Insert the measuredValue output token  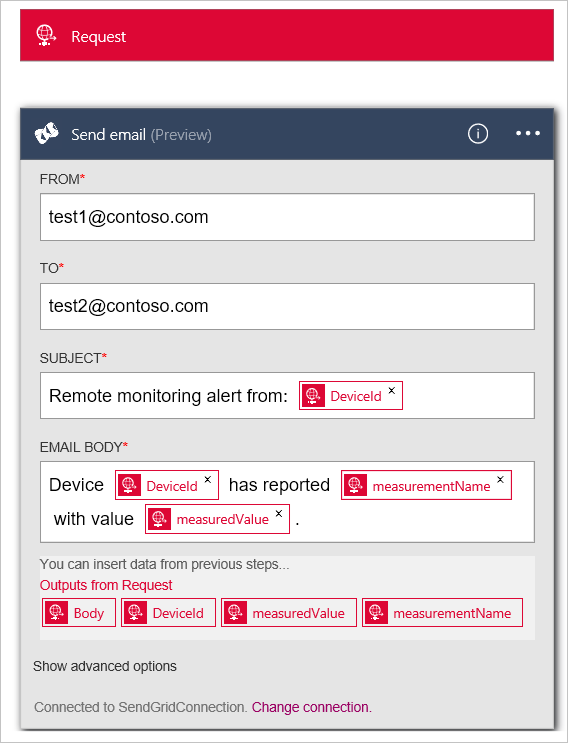[x=289, y=613]
